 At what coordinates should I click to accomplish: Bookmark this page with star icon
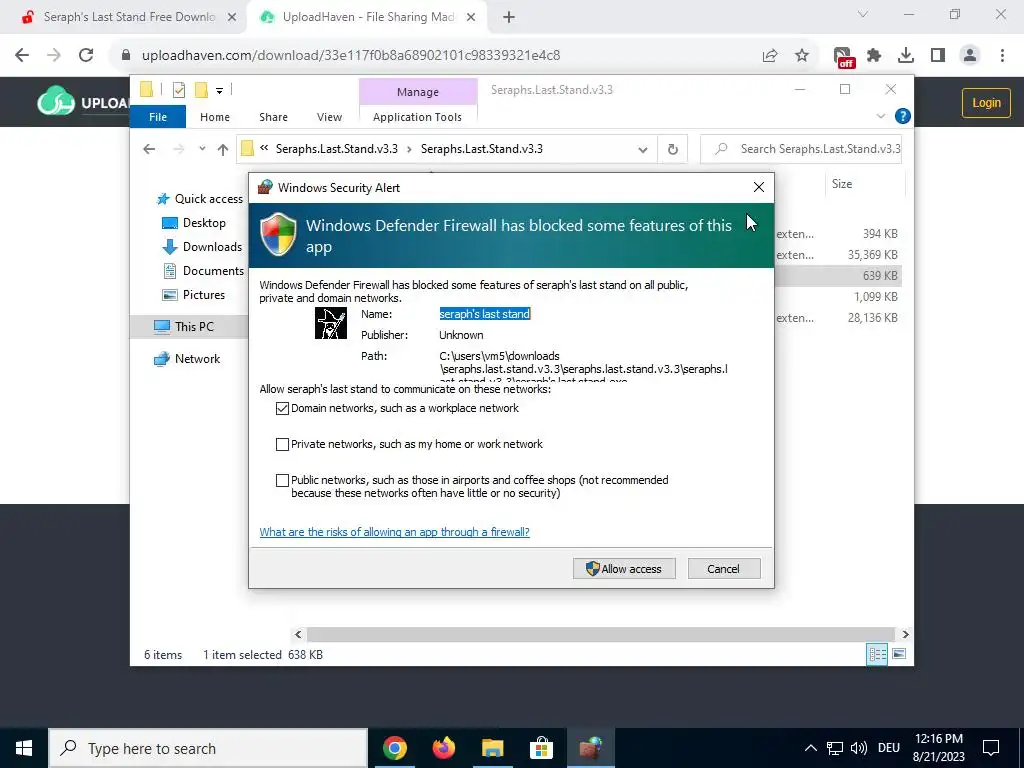click(802, 56)
